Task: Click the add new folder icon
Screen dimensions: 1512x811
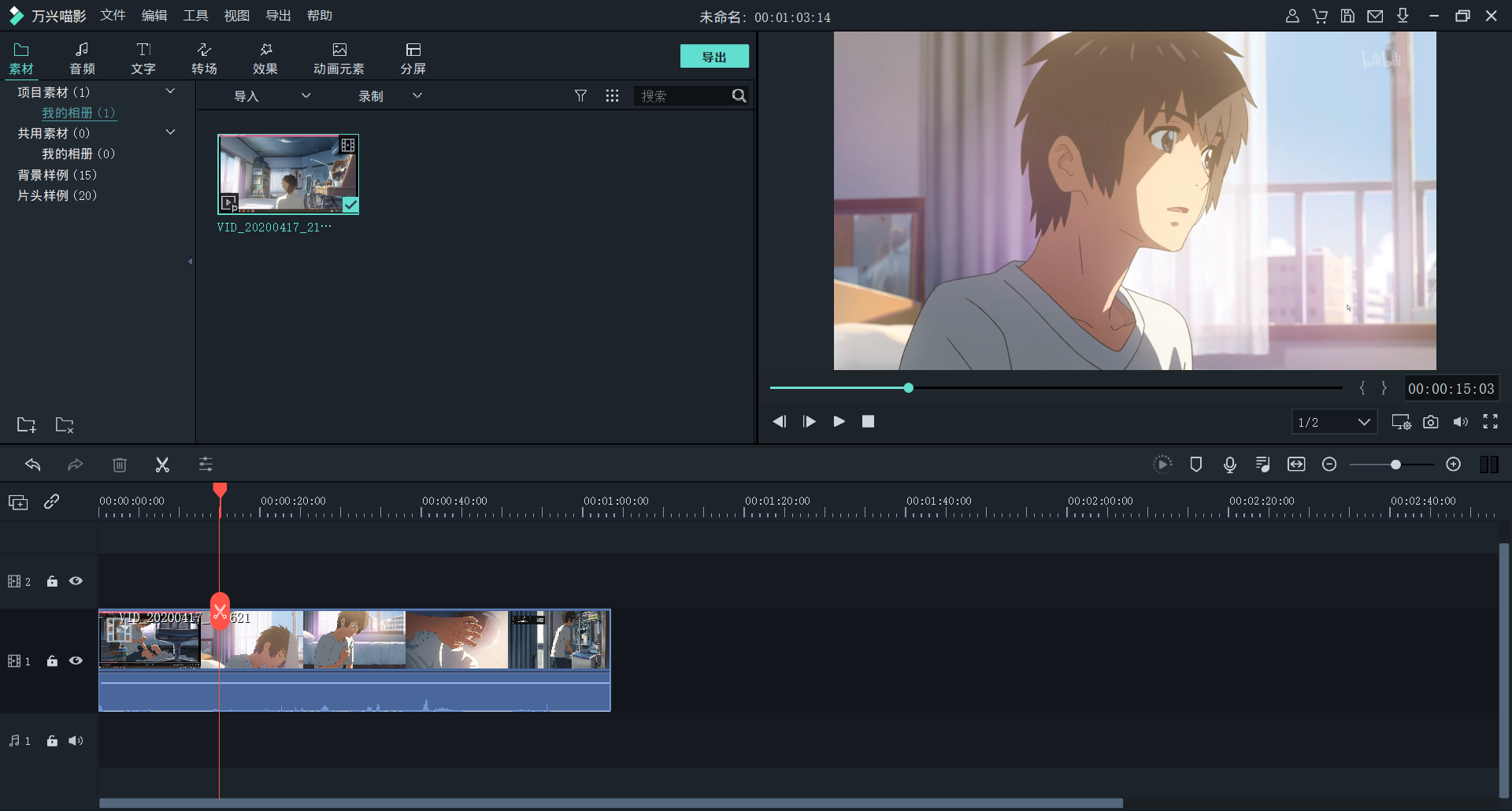Action: click(x=27, y=425)
